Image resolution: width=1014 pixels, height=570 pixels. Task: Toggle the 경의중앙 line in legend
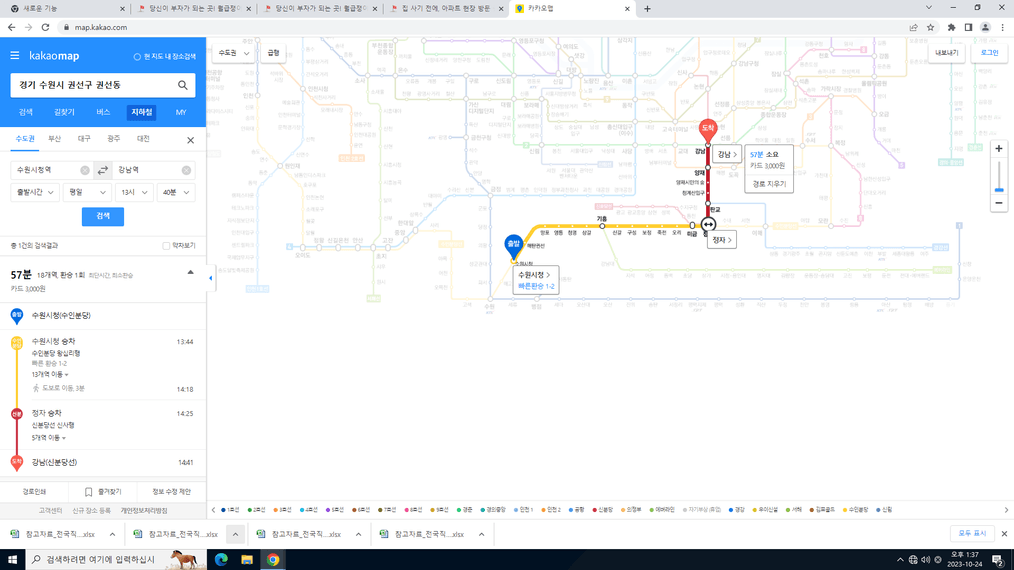[493, 510]
